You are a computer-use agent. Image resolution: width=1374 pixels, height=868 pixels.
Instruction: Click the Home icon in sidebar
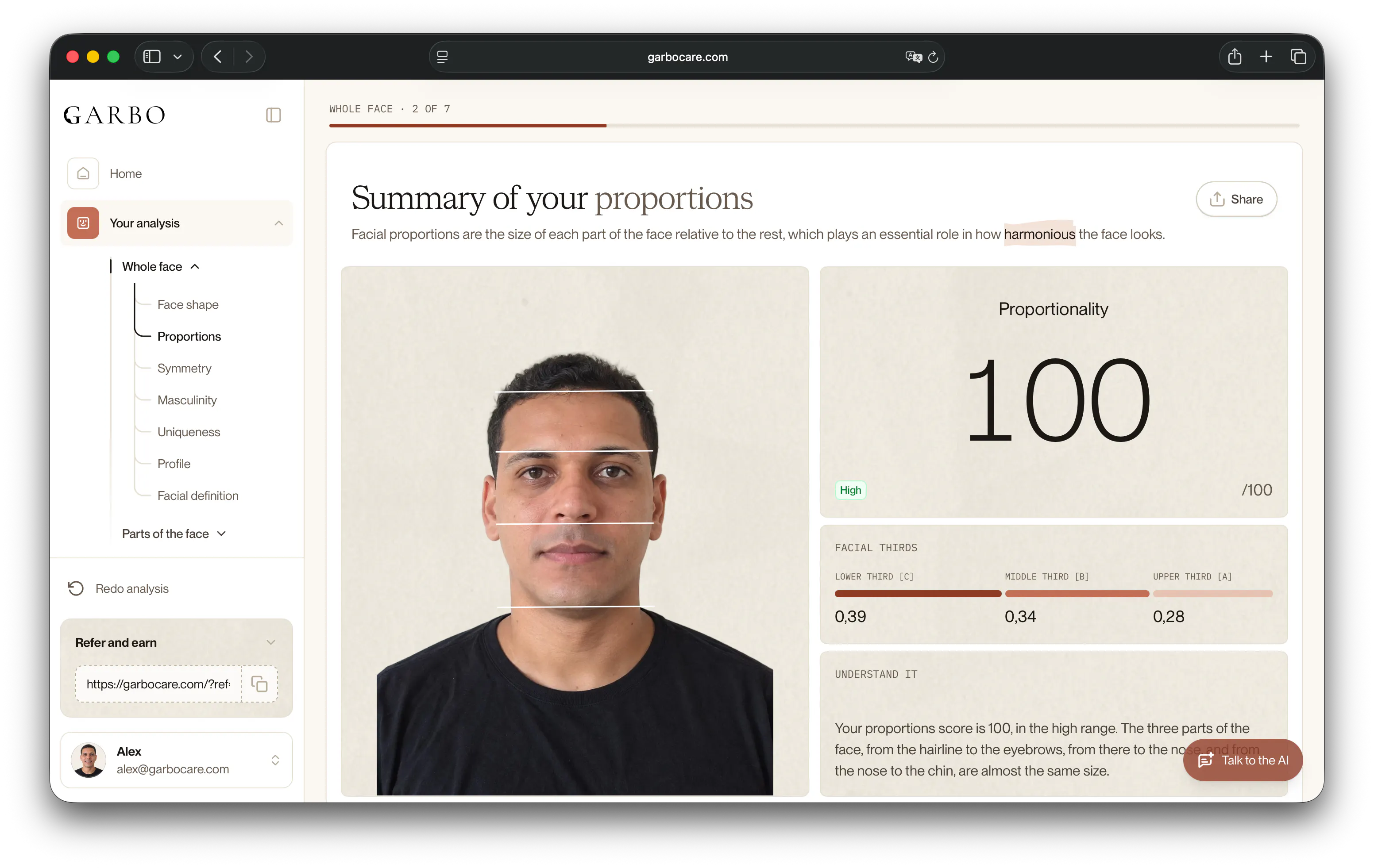pos(83,173)
